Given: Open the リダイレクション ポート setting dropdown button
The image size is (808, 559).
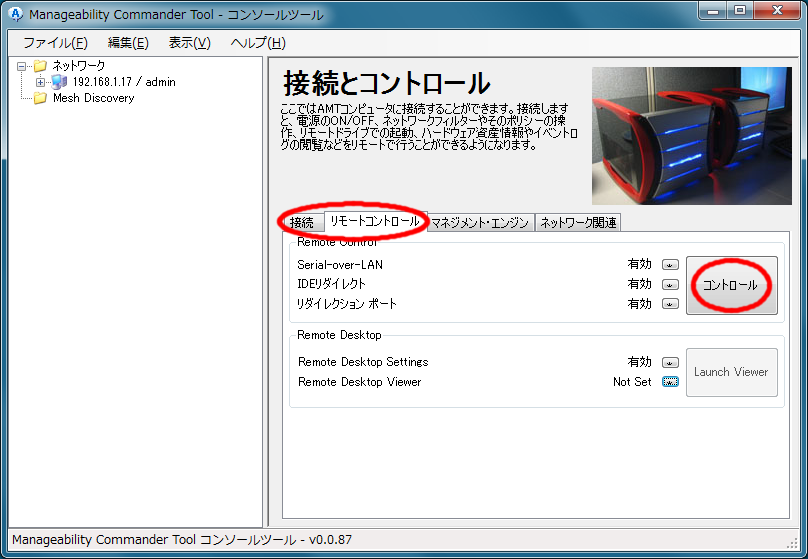Looking at the screenshot, I should point(670,304).
